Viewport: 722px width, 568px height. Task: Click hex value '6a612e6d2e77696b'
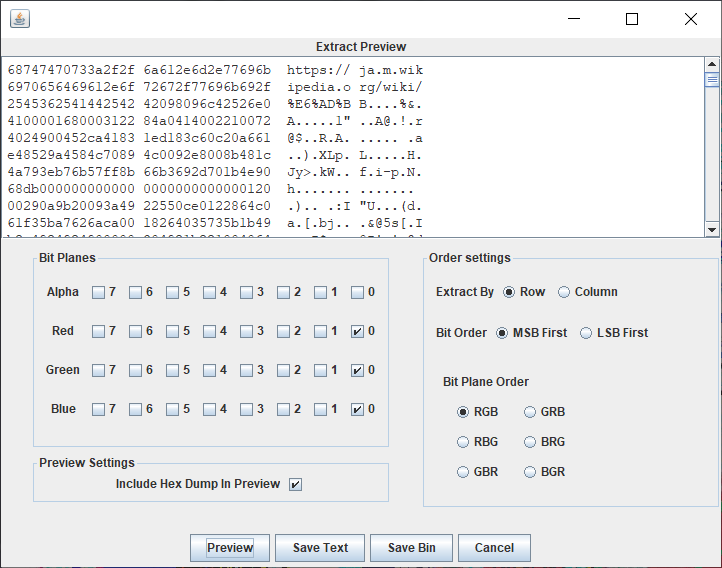207,70
